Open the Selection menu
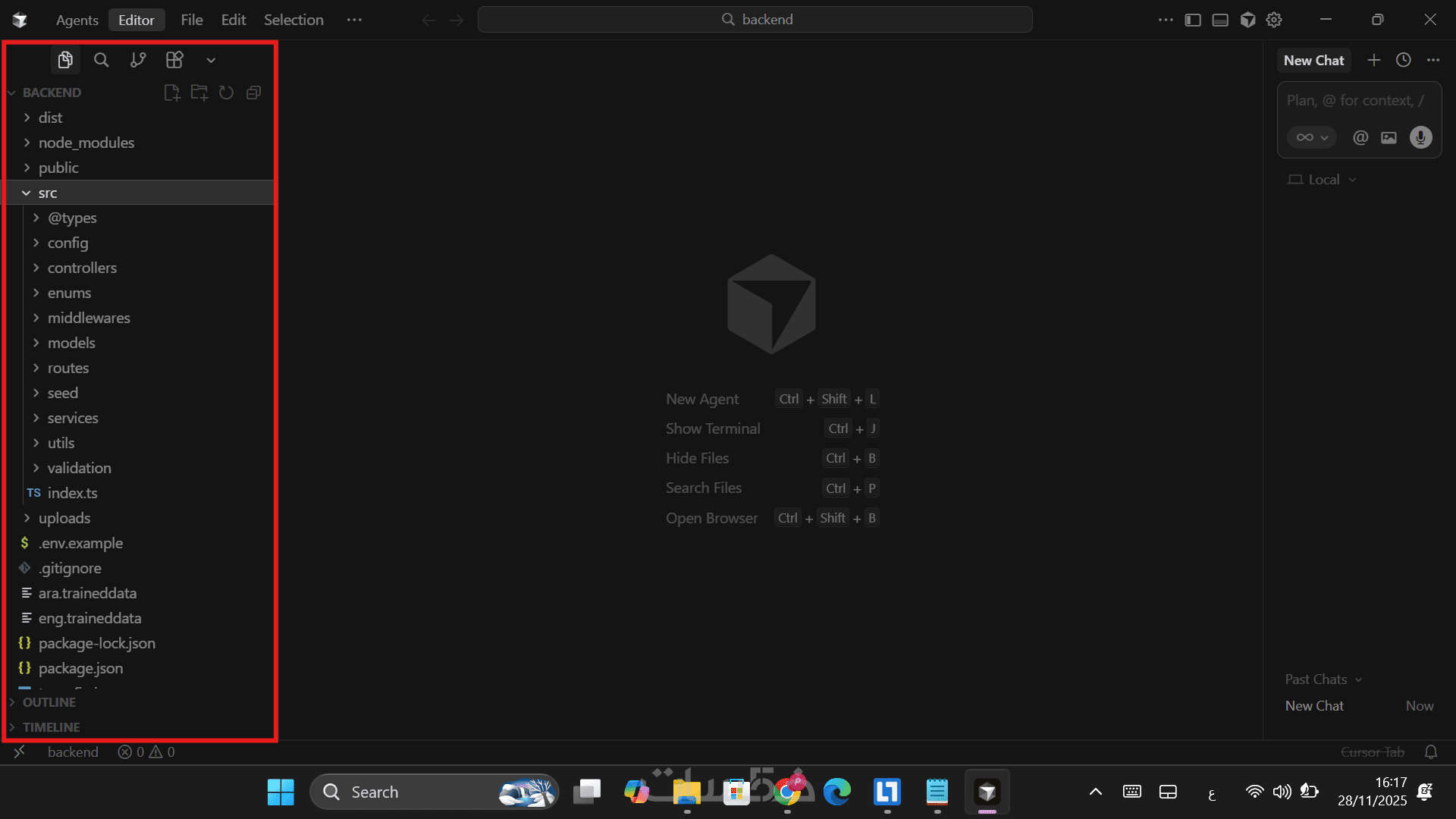The height and width of the screenshot is (819, 1456). click(x=293, y=20)
